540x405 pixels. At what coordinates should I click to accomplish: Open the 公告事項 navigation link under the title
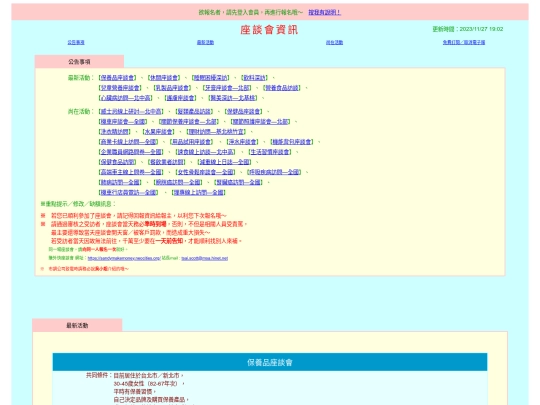click(x=76, y=42)
